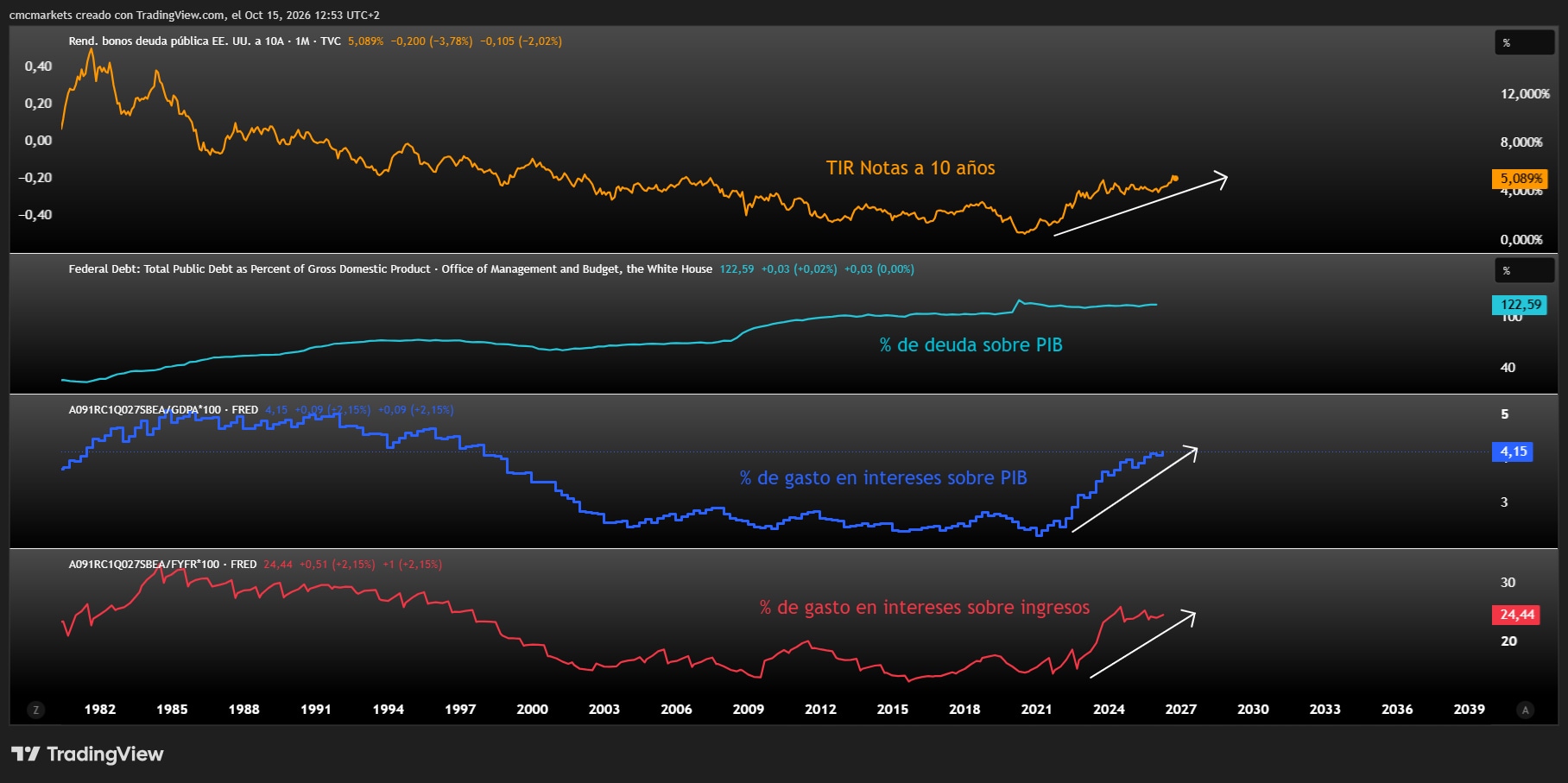Click the 0,40 value on the left scale

tap(38, 66)
